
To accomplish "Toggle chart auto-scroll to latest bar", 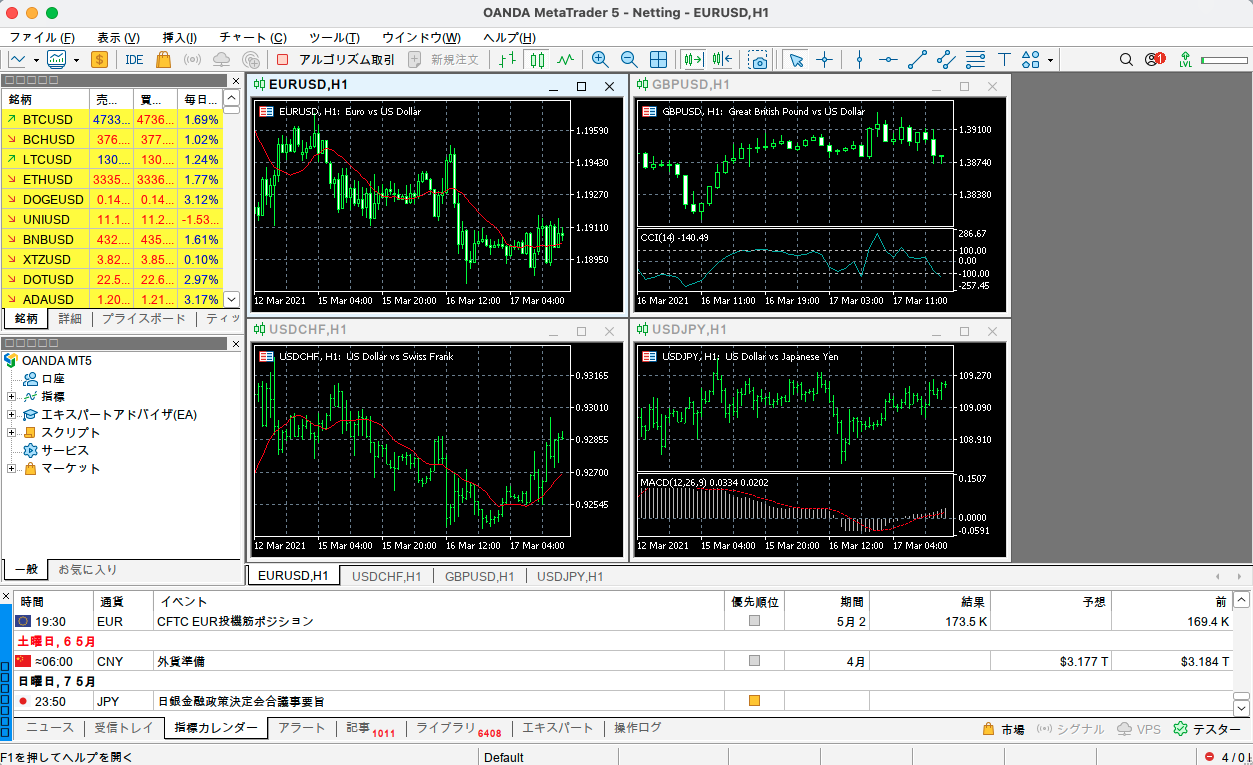I will pyautogui.click(x=693, y=60).
